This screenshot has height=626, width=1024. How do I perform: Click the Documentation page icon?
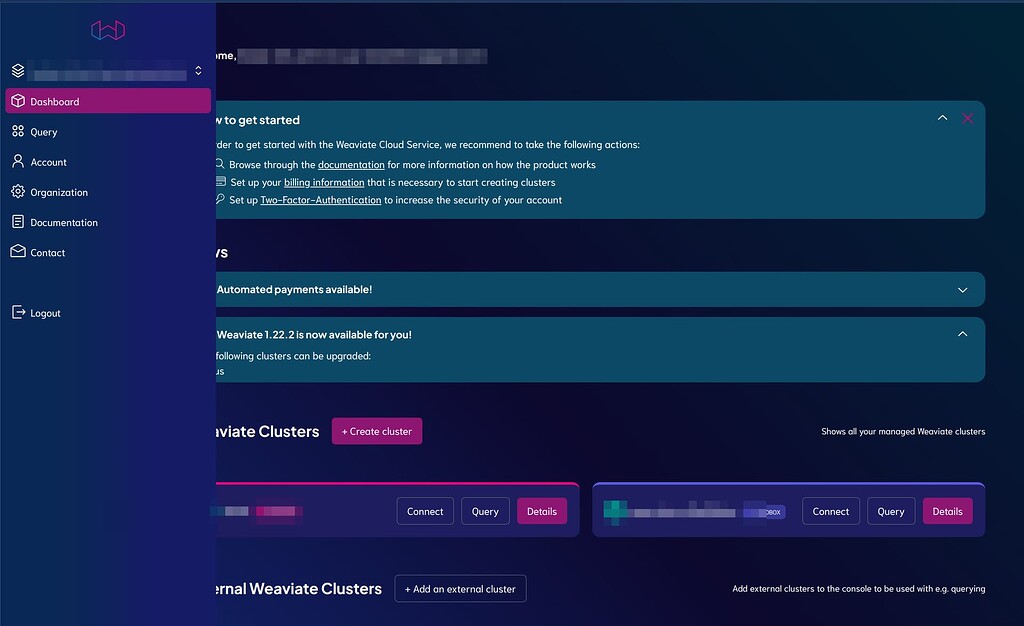[17, 221]
